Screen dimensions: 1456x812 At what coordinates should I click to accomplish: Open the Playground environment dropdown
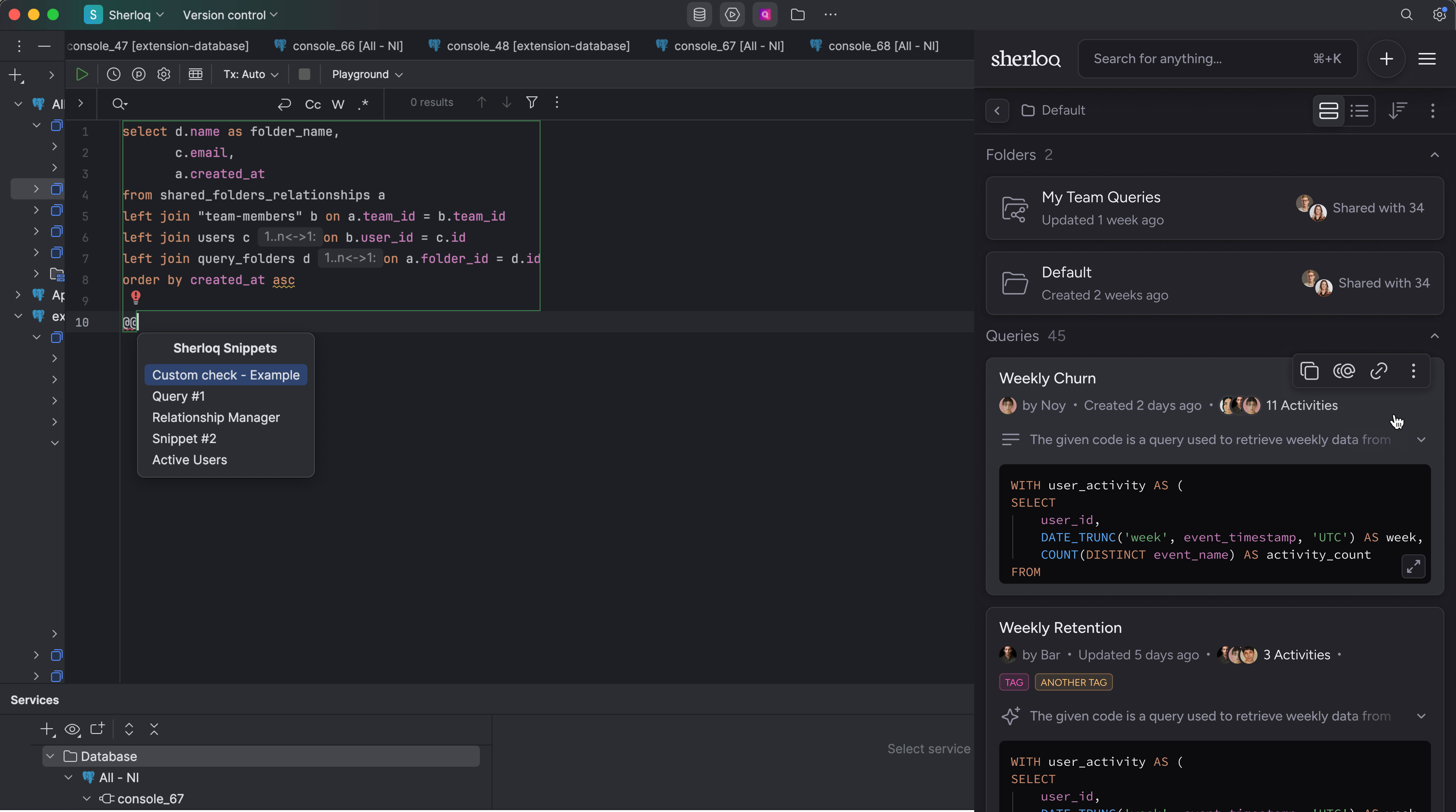click(x=366, y=74)
